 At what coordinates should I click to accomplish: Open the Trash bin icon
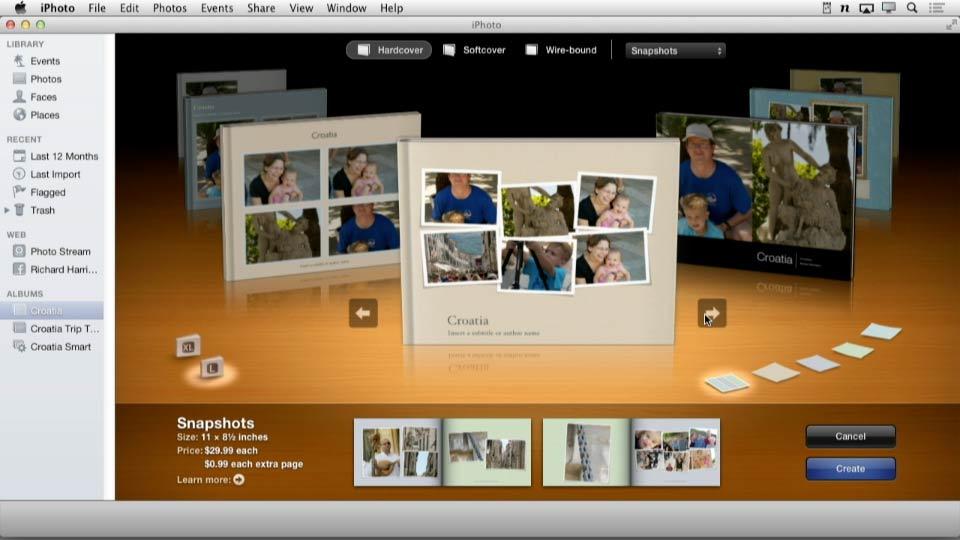[x=19, y=210]
